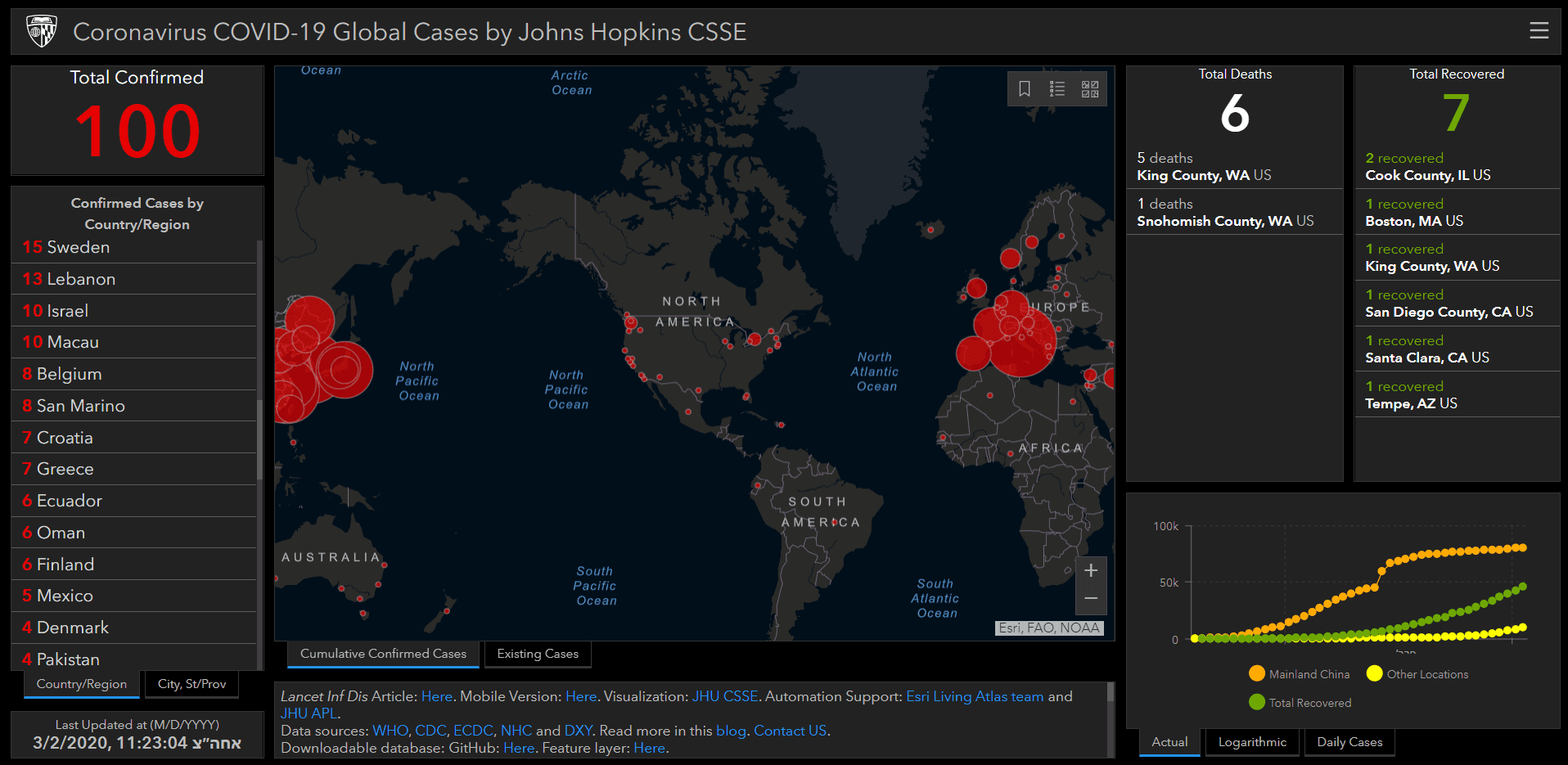Viewport: 1568px width, 765px height.
Task: Open the WHO data source link
Action: click(390, 731)
